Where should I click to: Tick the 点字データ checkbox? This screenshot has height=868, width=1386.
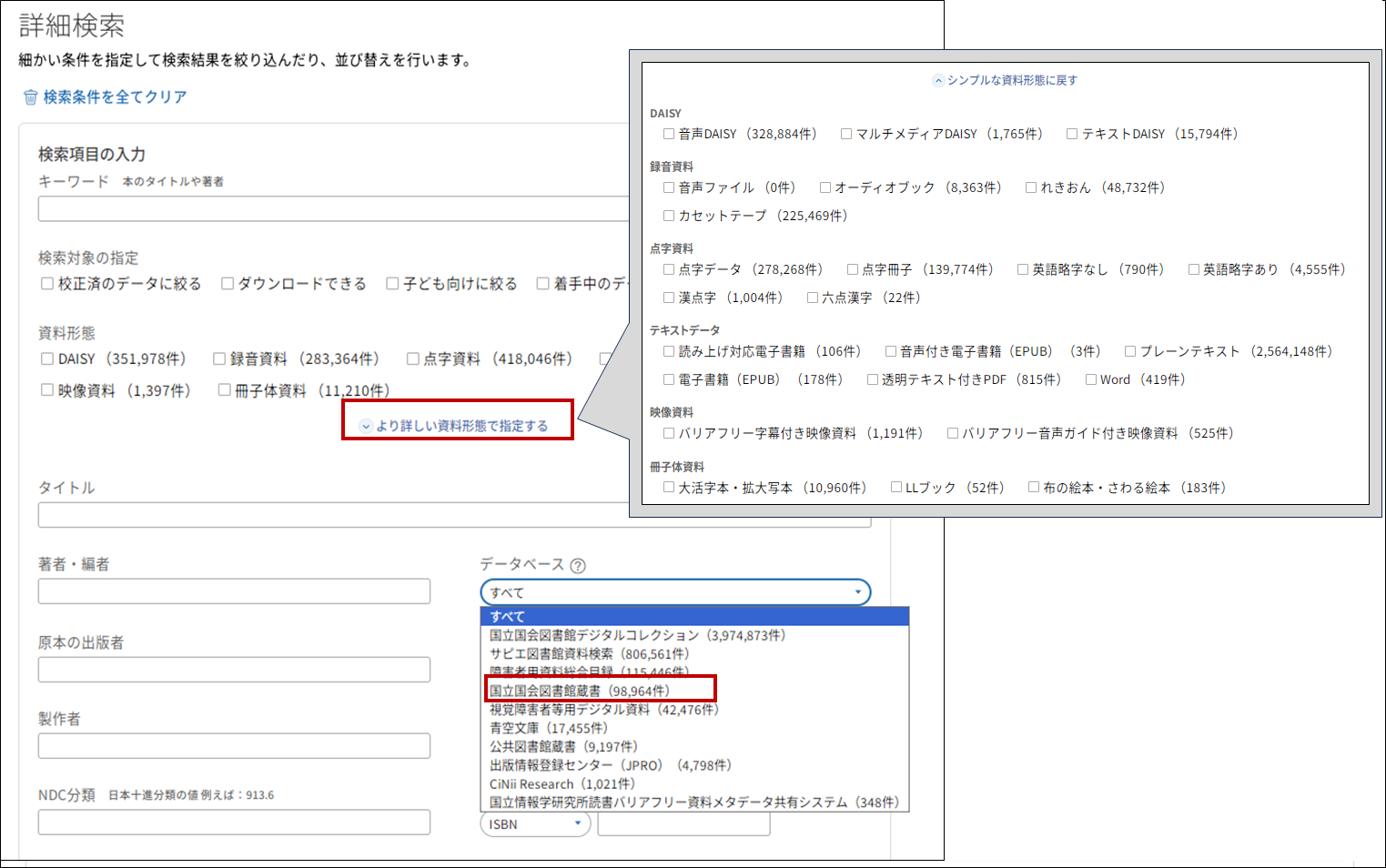tap(669, 269)
